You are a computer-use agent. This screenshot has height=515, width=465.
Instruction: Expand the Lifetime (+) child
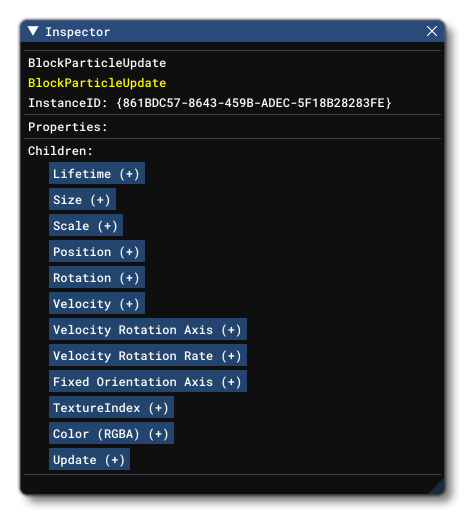tap(97, 173)
